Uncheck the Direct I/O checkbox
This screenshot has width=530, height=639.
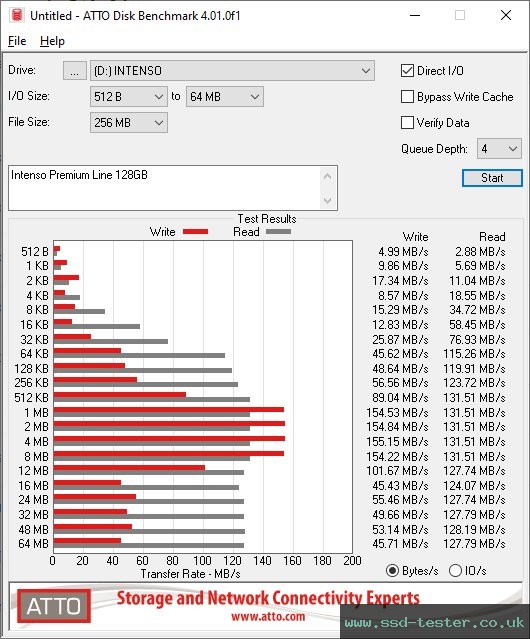[x=407, y=71]
